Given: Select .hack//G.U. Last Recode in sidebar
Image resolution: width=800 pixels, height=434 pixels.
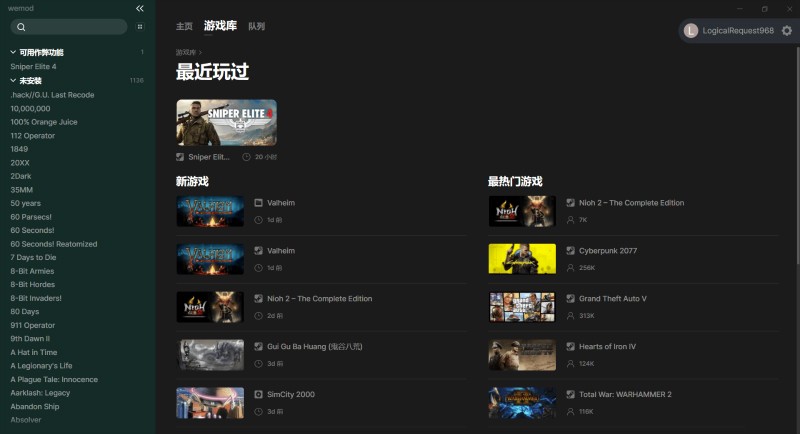Looking at the screenshot, I should (x=53, y=95).
